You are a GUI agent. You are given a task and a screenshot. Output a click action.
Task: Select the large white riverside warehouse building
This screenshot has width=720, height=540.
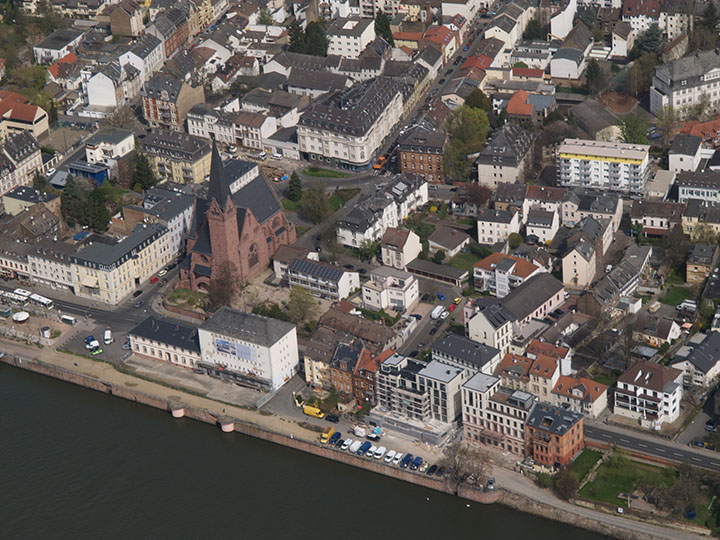point(247,346)
